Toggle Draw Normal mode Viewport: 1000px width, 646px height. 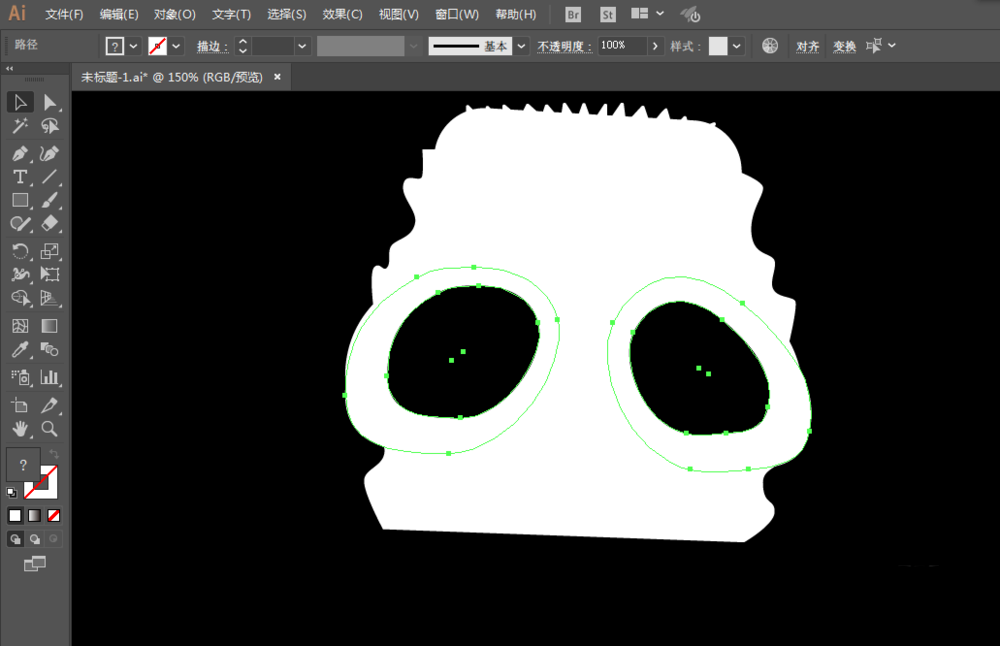(x=15, y=540)
